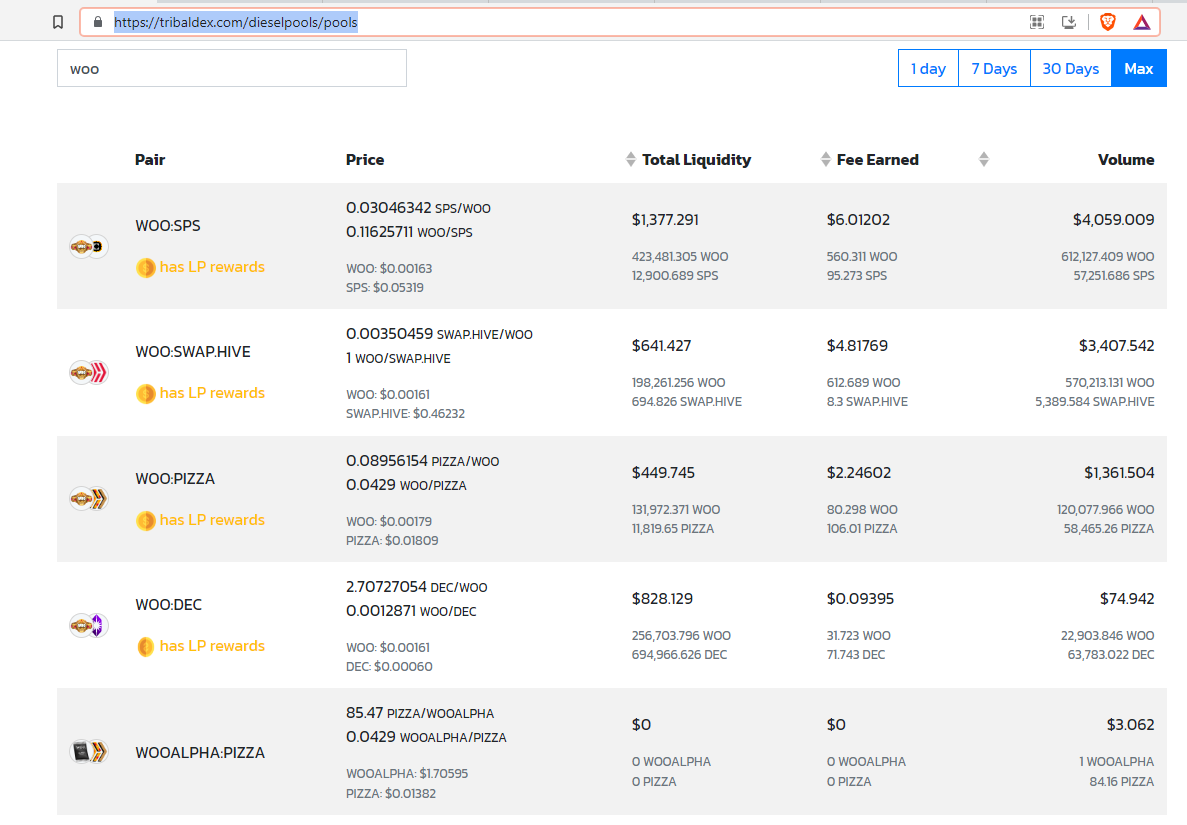Click total liquidity value $641.427
1187x825 pixels.
[662, 346]
